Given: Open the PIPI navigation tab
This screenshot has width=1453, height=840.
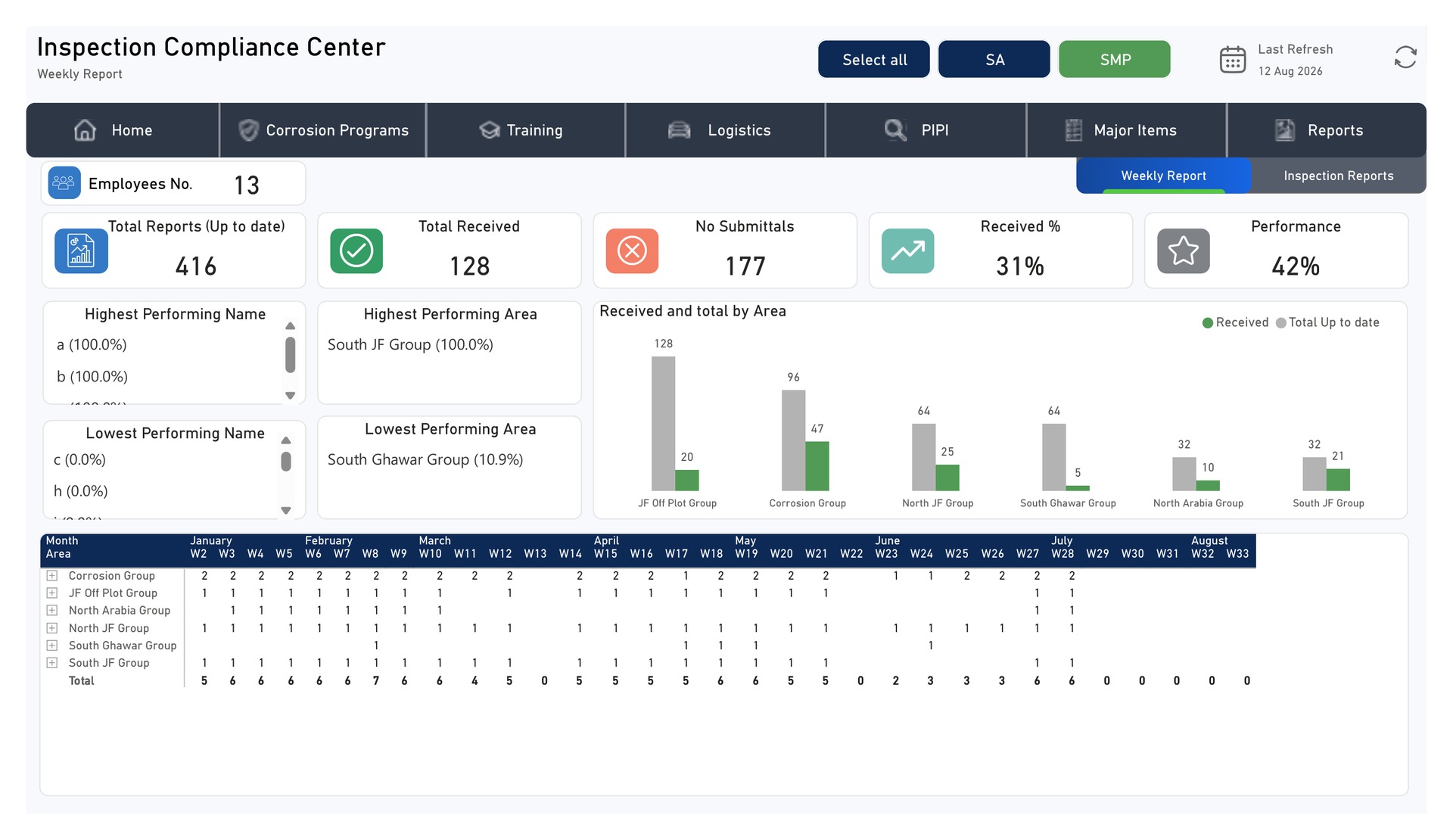Looking at the screenshot, I should tap(926, 130).
